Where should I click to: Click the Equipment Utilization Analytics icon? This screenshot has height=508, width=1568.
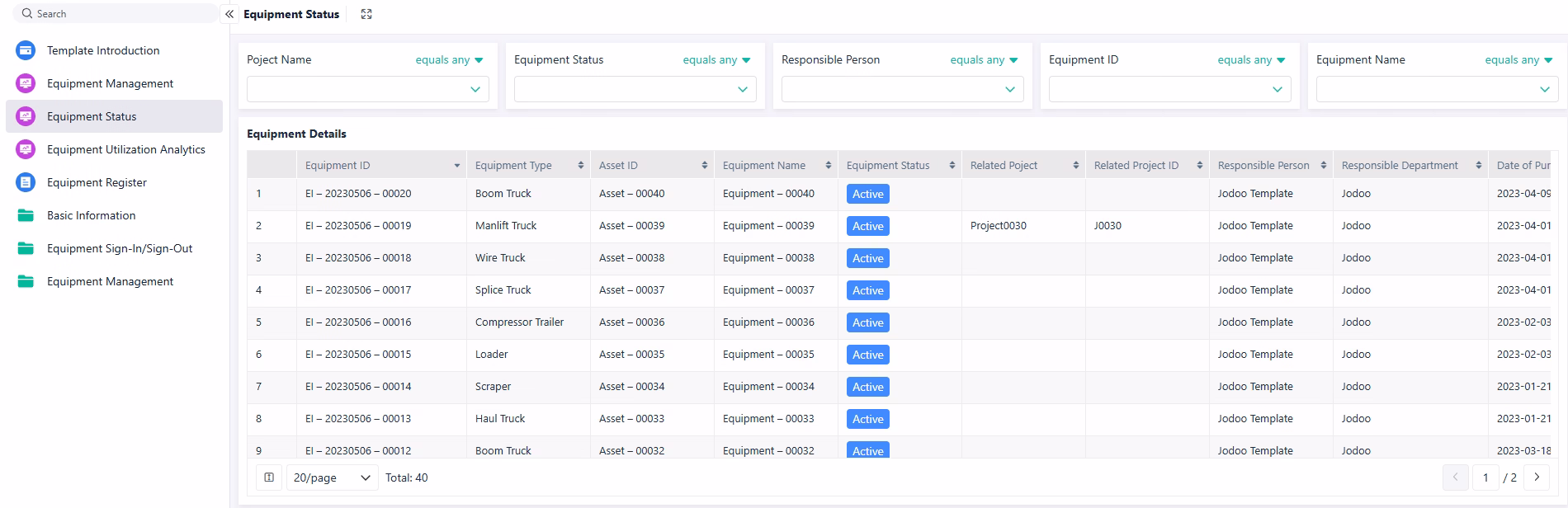click(x=26, y=149)
